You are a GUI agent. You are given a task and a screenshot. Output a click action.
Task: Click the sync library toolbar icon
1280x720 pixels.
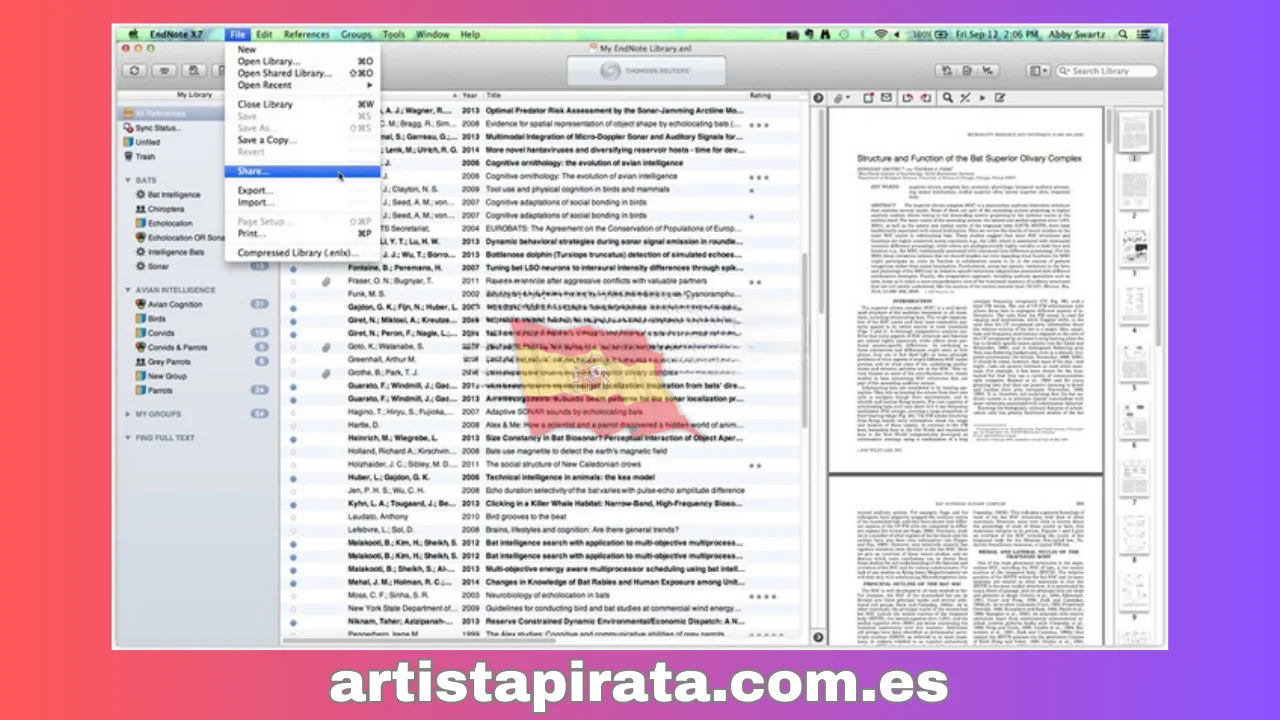coord(134,71)
